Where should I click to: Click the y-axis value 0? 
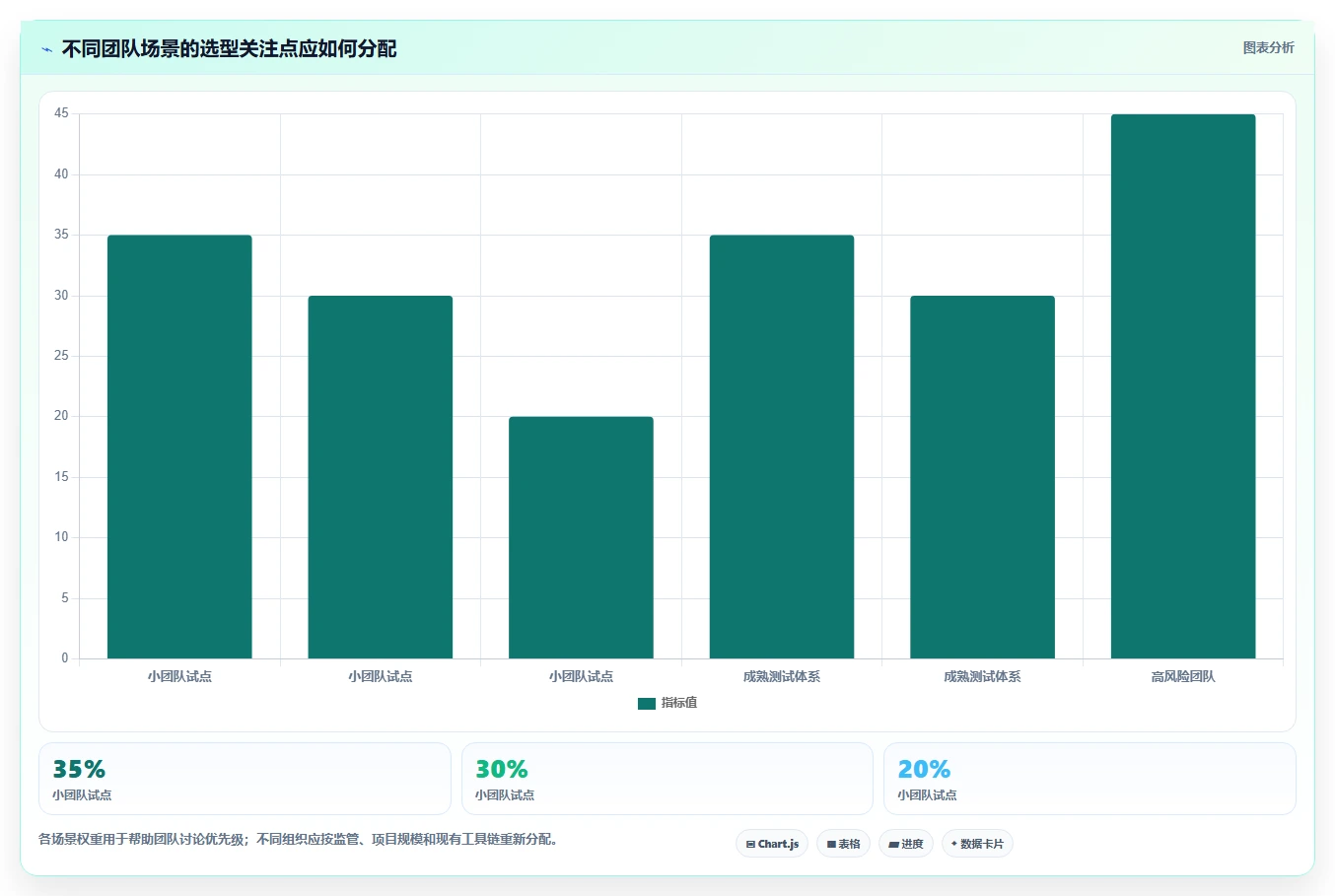(65, 658)
